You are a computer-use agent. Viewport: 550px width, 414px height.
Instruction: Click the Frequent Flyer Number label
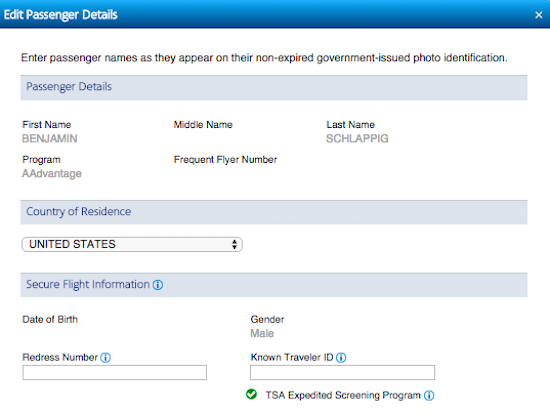226,160
